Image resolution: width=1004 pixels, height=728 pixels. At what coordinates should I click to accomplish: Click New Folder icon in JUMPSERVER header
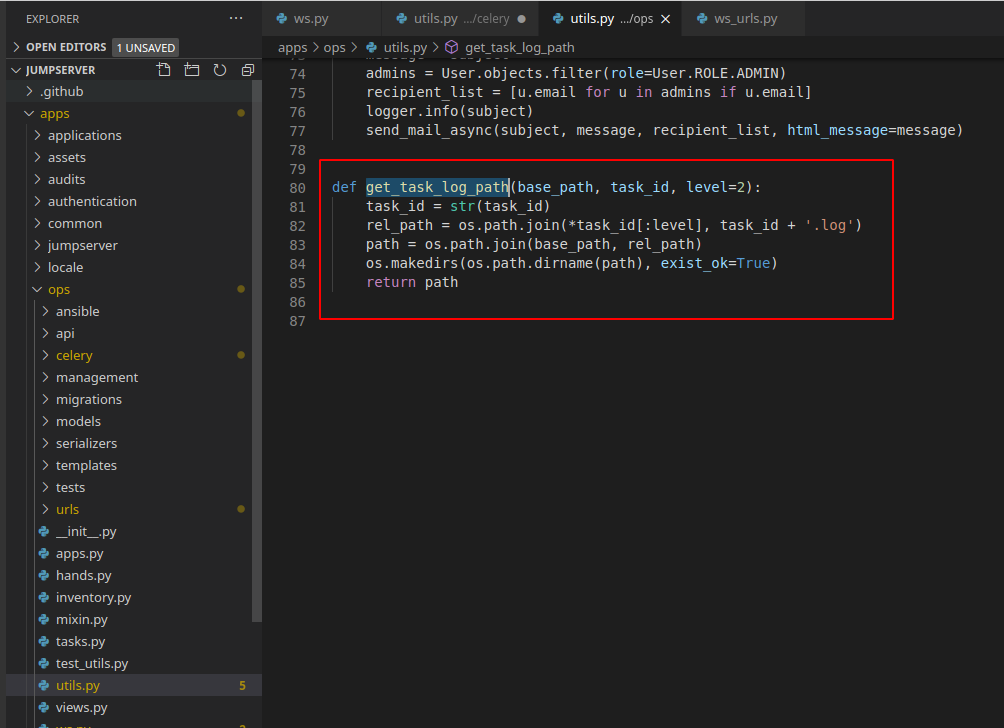tap(191, 70)
